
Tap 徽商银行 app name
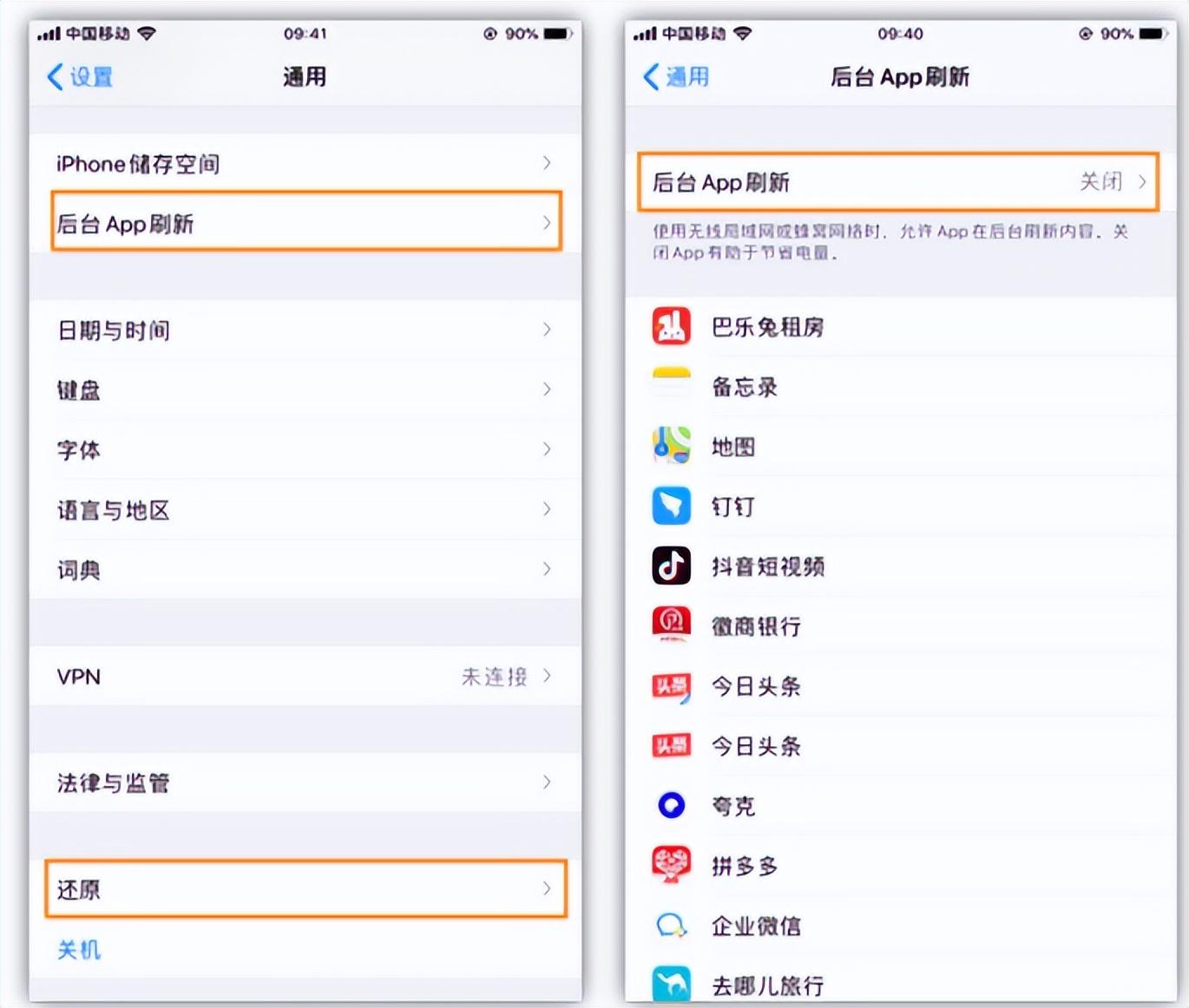[x=757, y=626]
